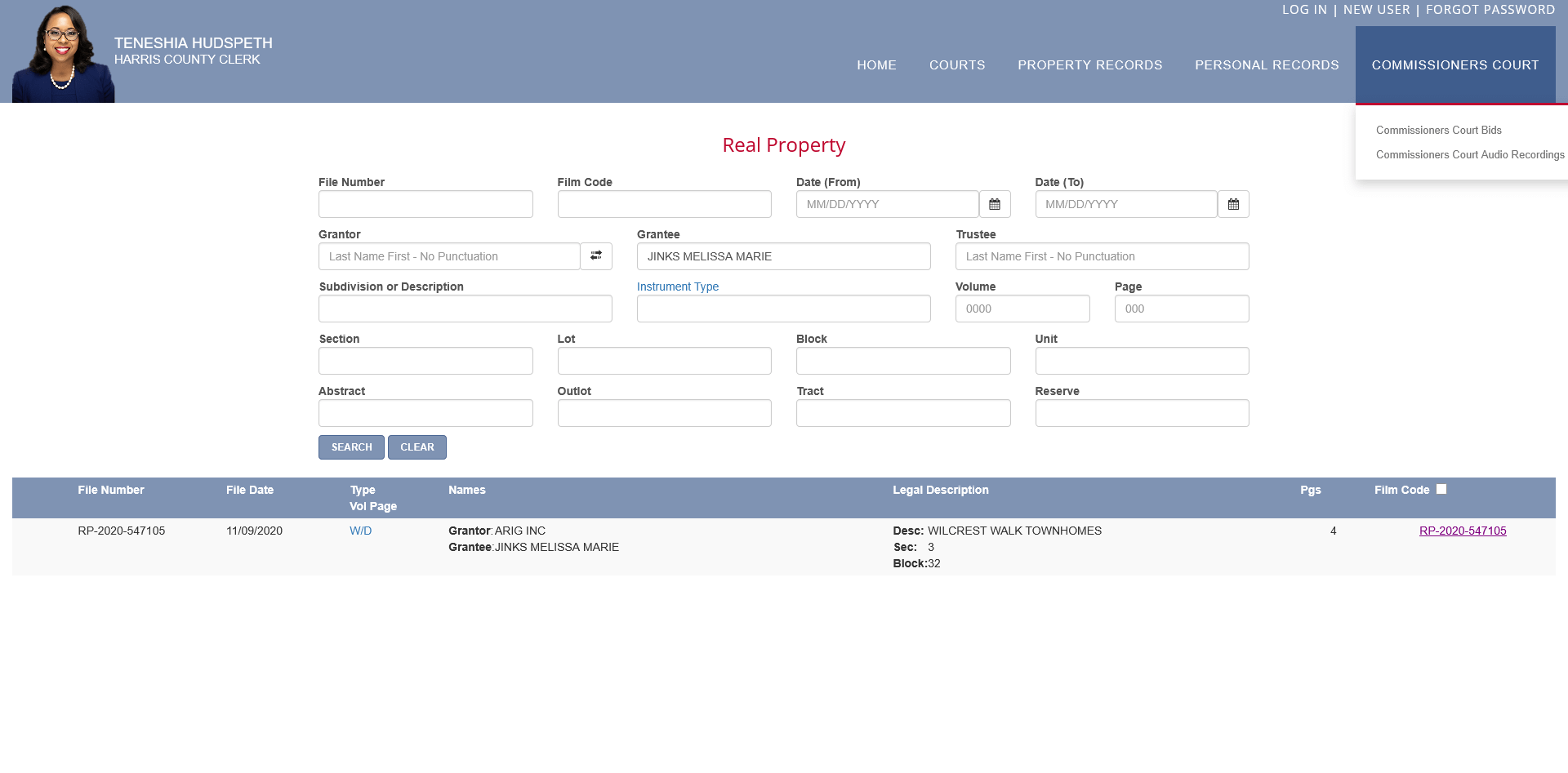Click the Names column header

(466, 490)
